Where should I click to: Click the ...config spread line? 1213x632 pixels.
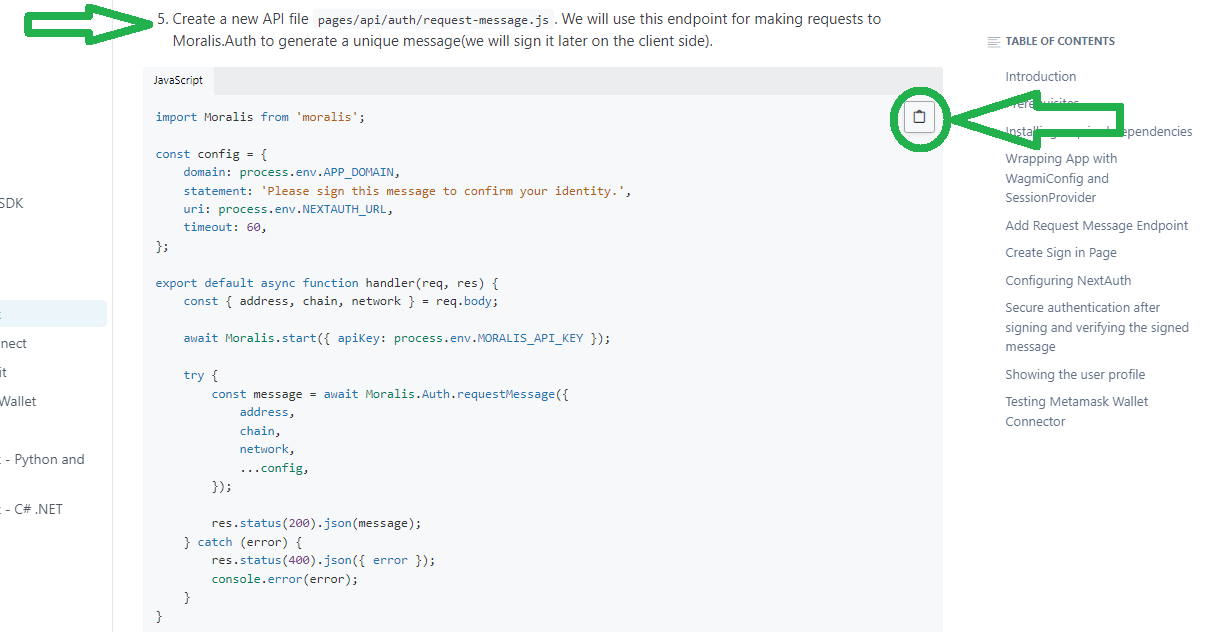tap(274, 468)
